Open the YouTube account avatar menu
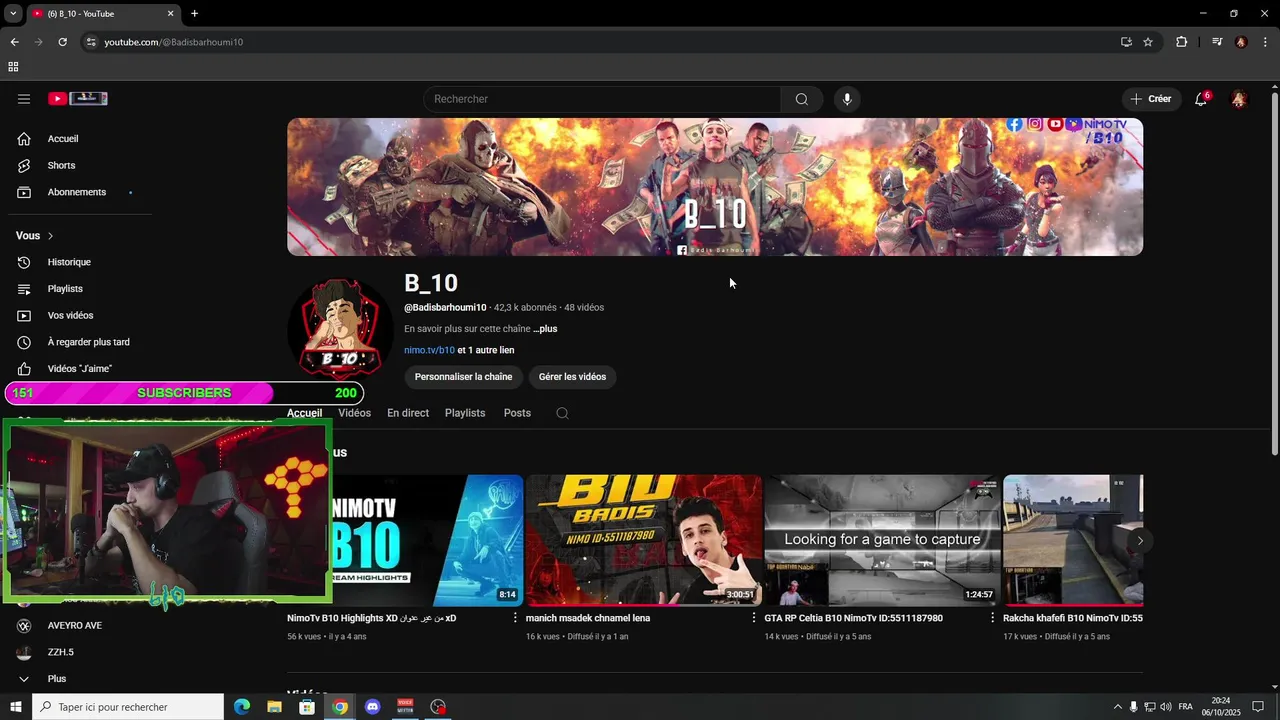The height and width of the screenshot is (720, 1280). click(x=1239, y=99)
